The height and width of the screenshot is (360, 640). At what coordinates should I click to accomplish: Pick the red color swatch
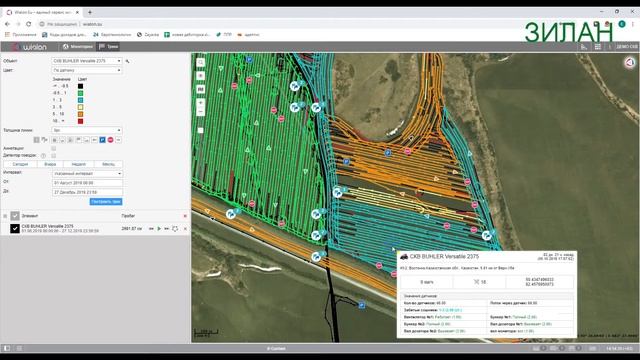pos(80,121)
